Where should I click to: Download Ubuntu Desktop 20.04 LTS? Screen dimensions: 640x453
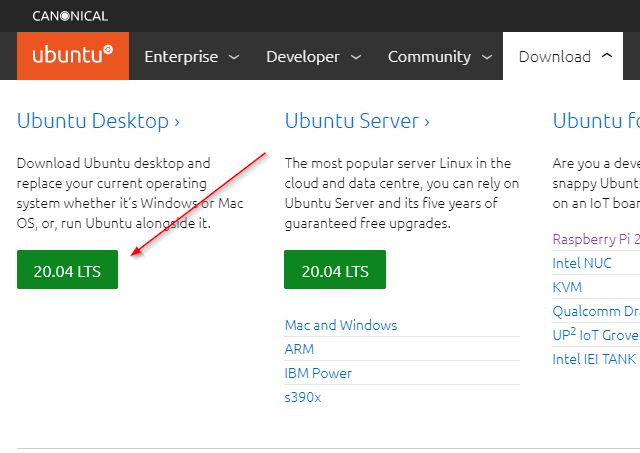tap(67, 269)
